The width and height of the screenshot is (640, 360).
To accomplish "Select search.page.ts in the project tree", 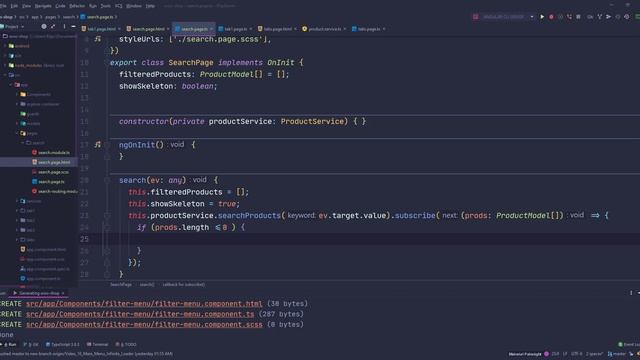I will point(48,182).
